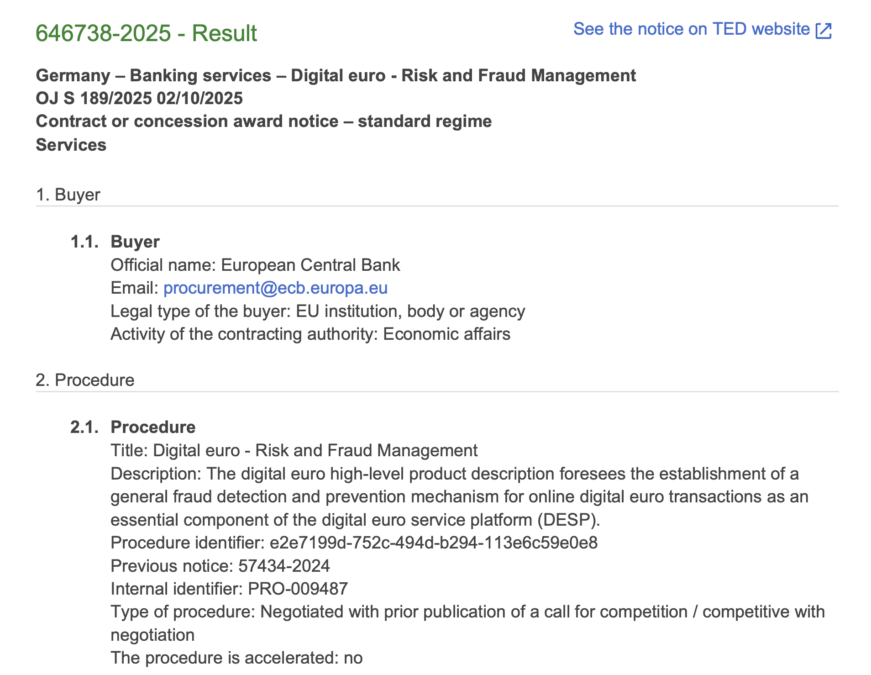Click the 'Title: Digital euro - Risk and Fraud Management' line
871x675 pixels.
tap(294, 450)
